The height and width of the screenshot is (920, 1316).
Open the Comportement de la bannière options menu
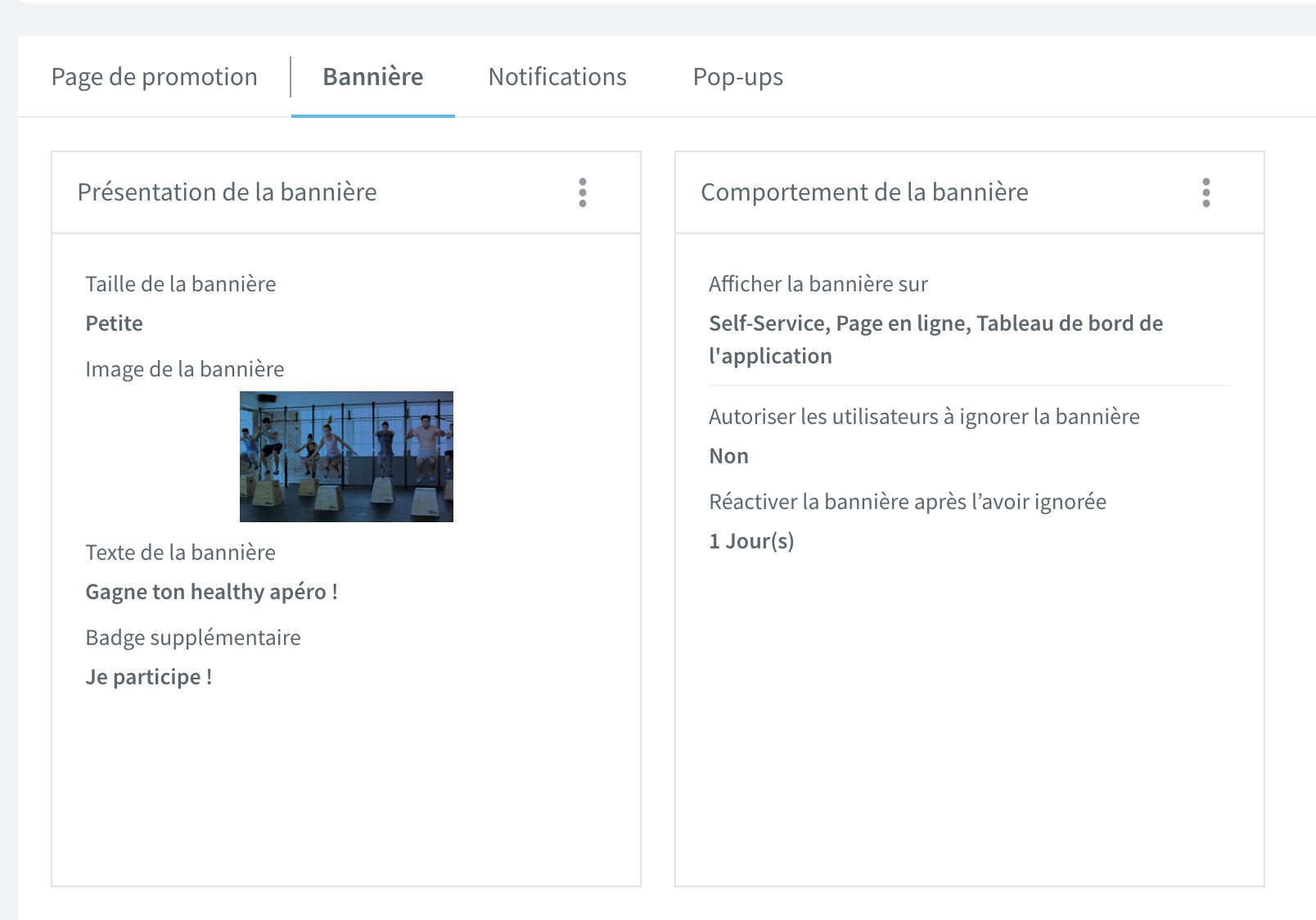(x=1206, y=192)
